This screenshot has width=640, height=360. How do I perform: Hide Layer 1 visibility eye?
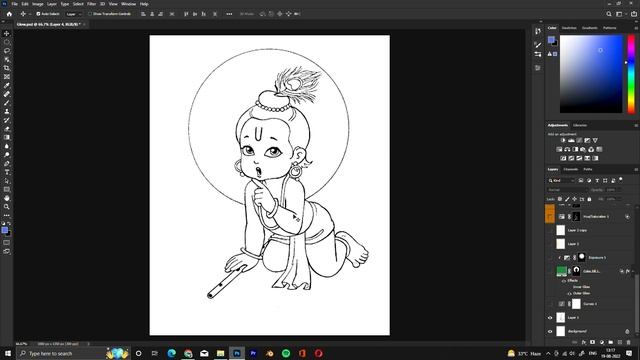click(550, 318)
